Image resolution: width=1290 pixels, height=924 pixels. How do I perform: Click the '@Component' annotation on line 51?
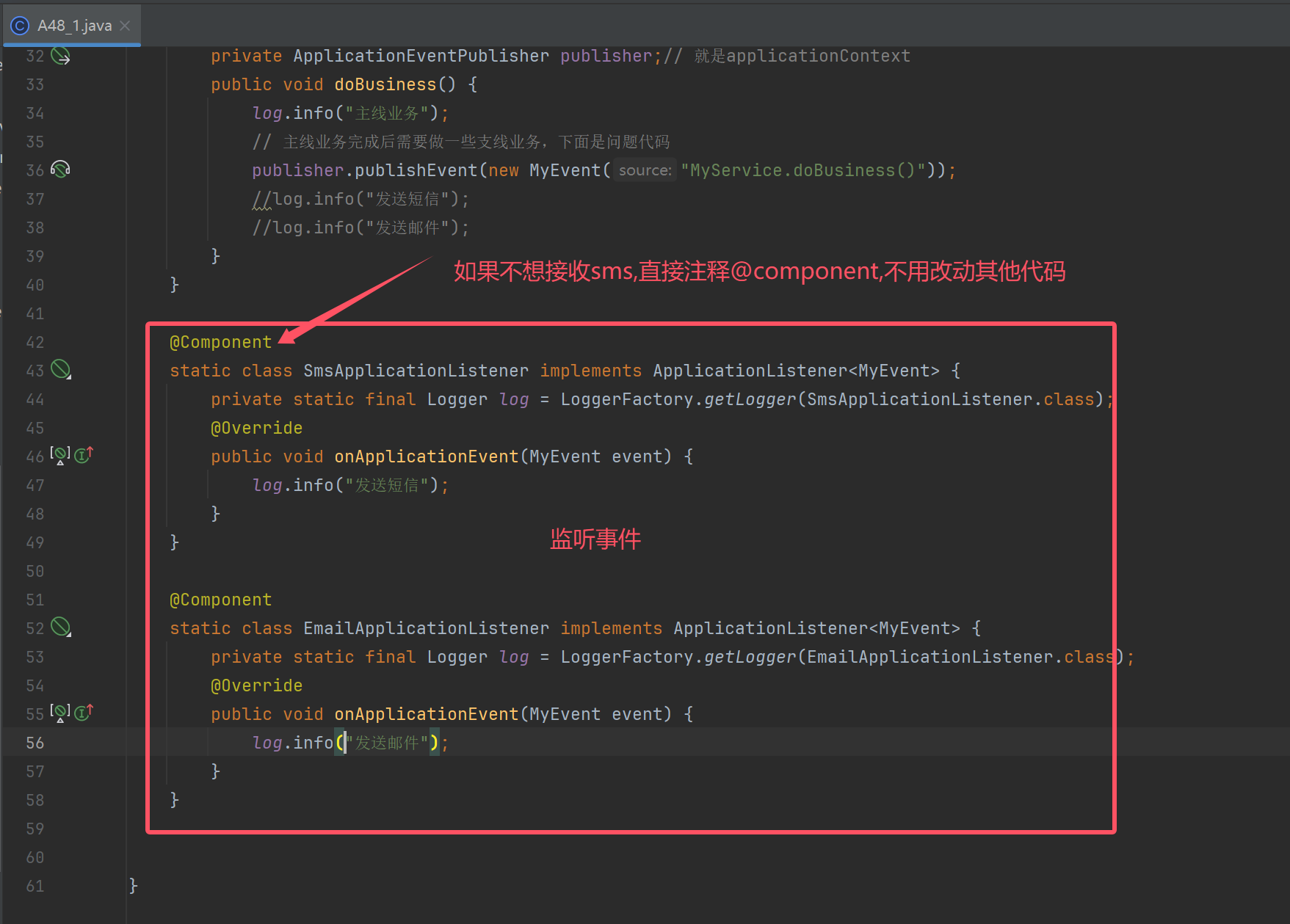coord(220,600)
